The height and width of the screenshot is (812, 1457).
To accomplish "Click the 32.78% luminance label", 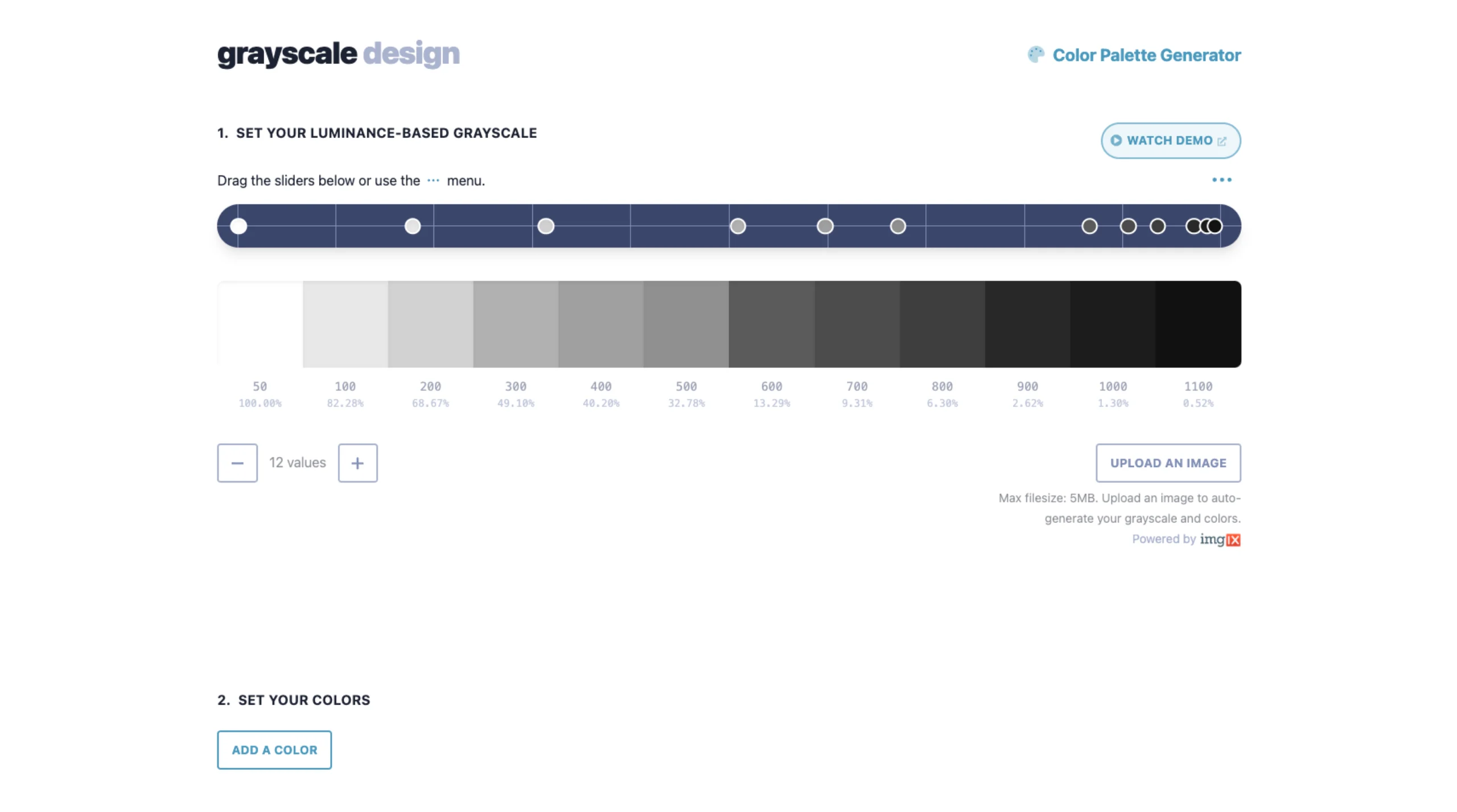I will tap(686, 403).
